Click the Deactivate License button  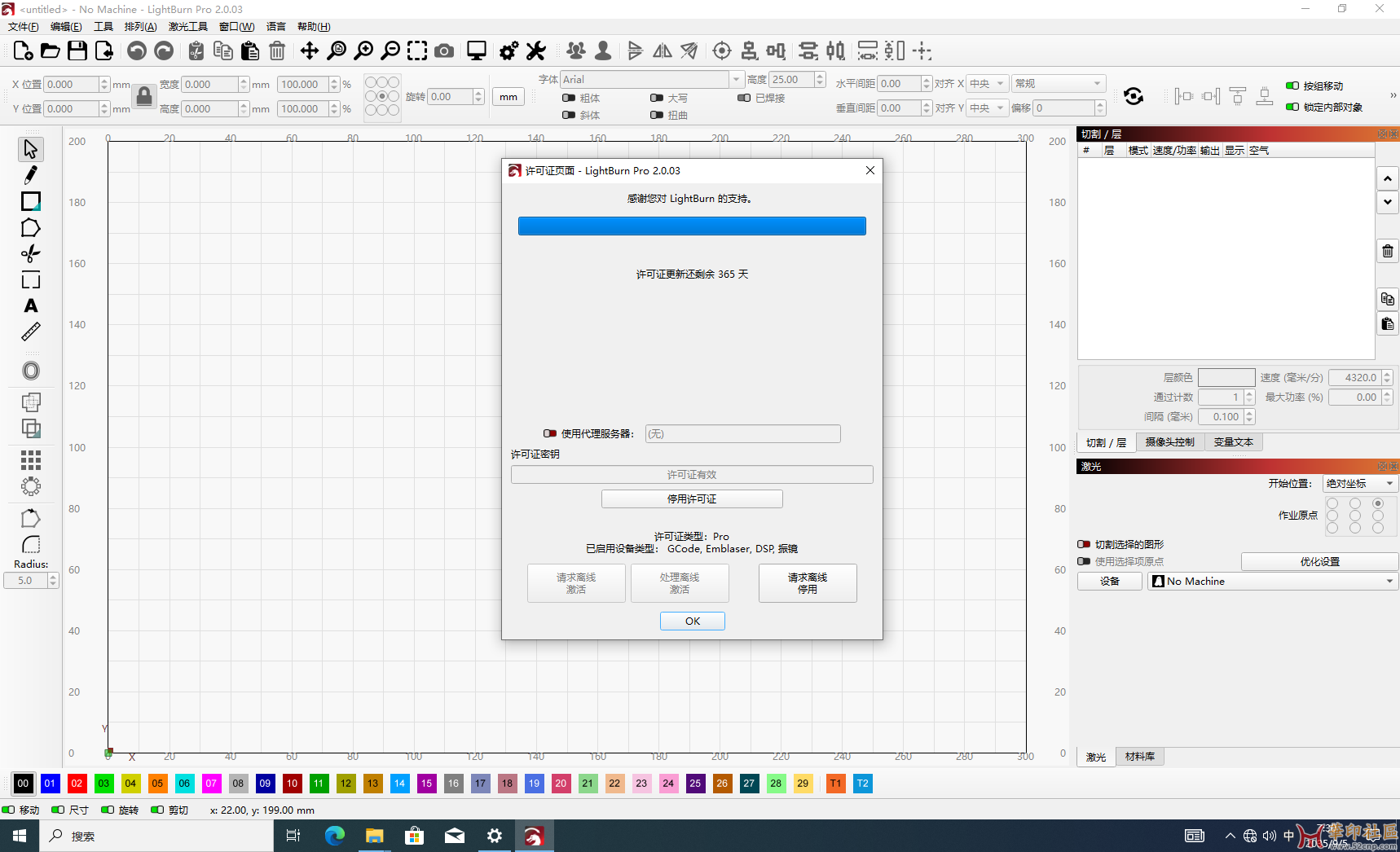(x=692, y=498)
